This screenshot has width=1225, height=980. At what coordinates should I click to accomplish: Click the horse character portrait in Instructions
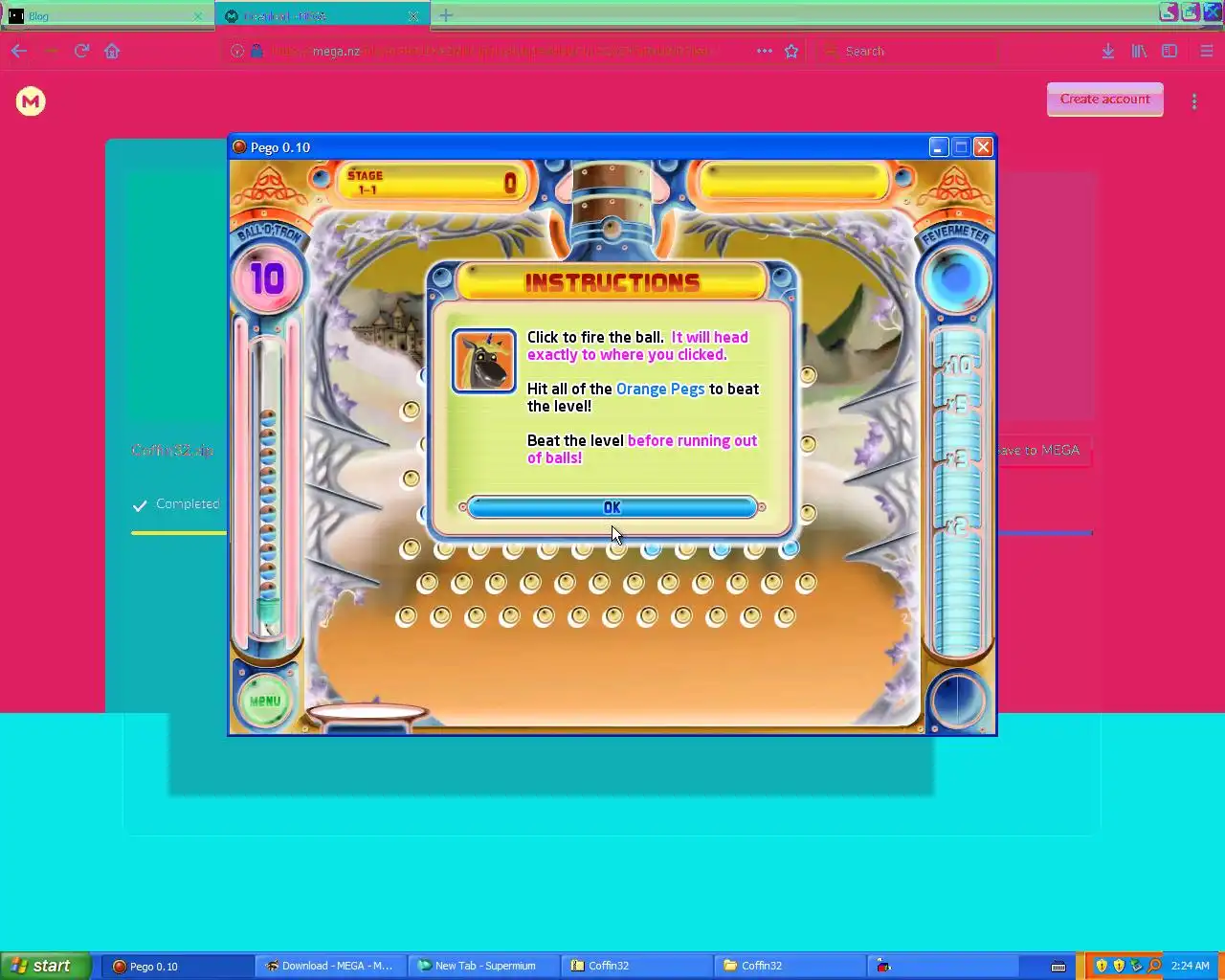(484, 361)
